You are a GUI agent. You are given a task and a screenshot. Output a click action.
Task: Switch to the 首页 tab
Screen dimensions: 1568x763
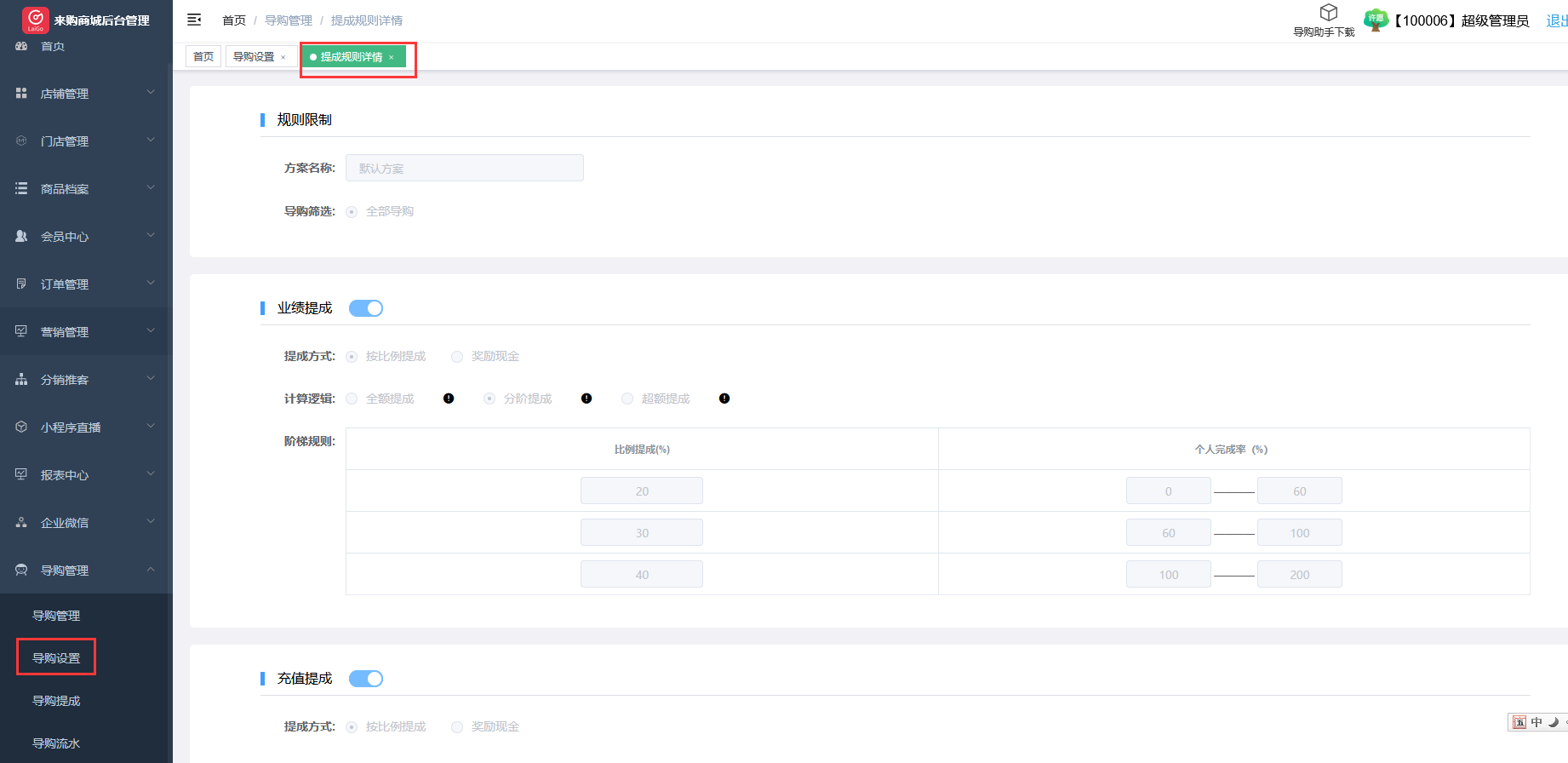coord(203,57)
